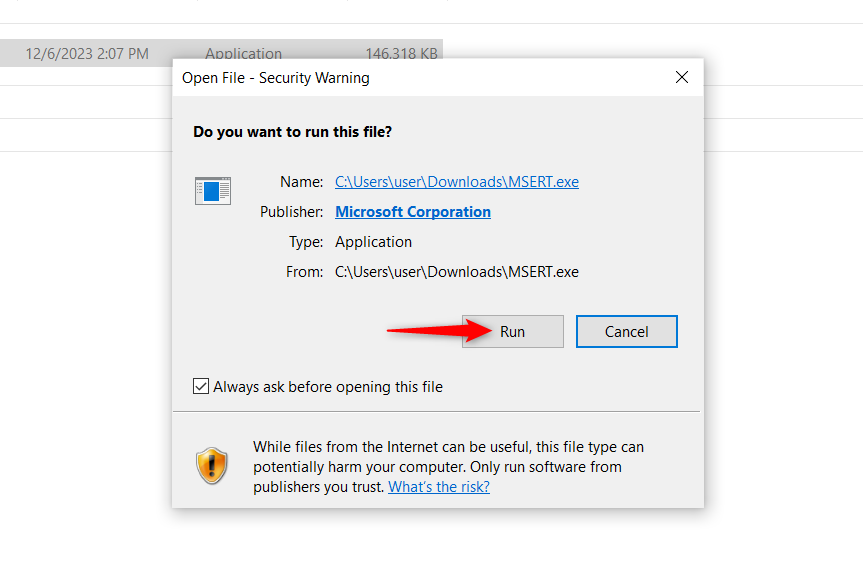Click the 146,318 KB file size cell

tap(402, 54)
